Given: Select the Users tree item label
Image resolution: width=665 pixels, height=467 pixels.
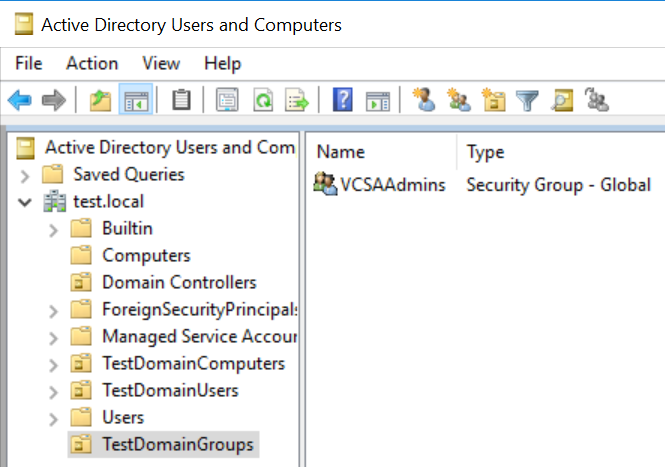Looking at the screenshot, I should coord(123,417).
